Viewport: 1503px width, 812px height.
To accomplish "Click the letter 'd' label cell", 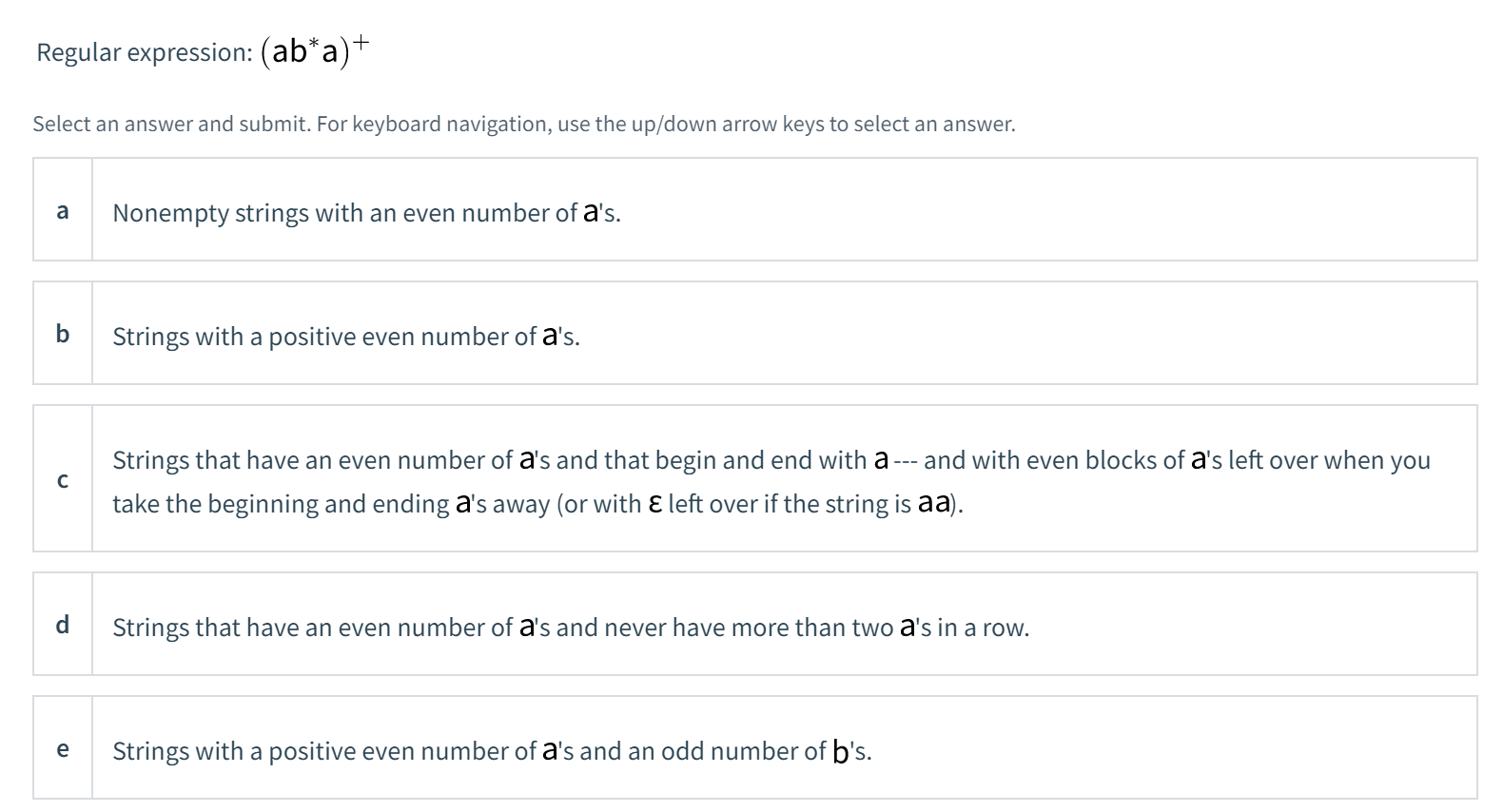I will (62, 626).
